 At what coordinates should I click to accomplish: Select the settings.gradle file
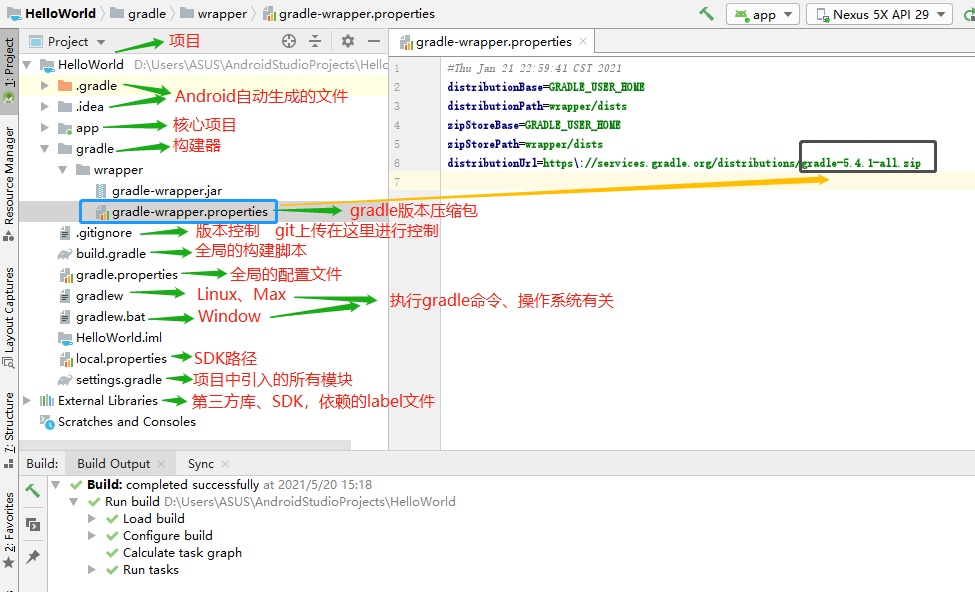click(x=111, y=380)
